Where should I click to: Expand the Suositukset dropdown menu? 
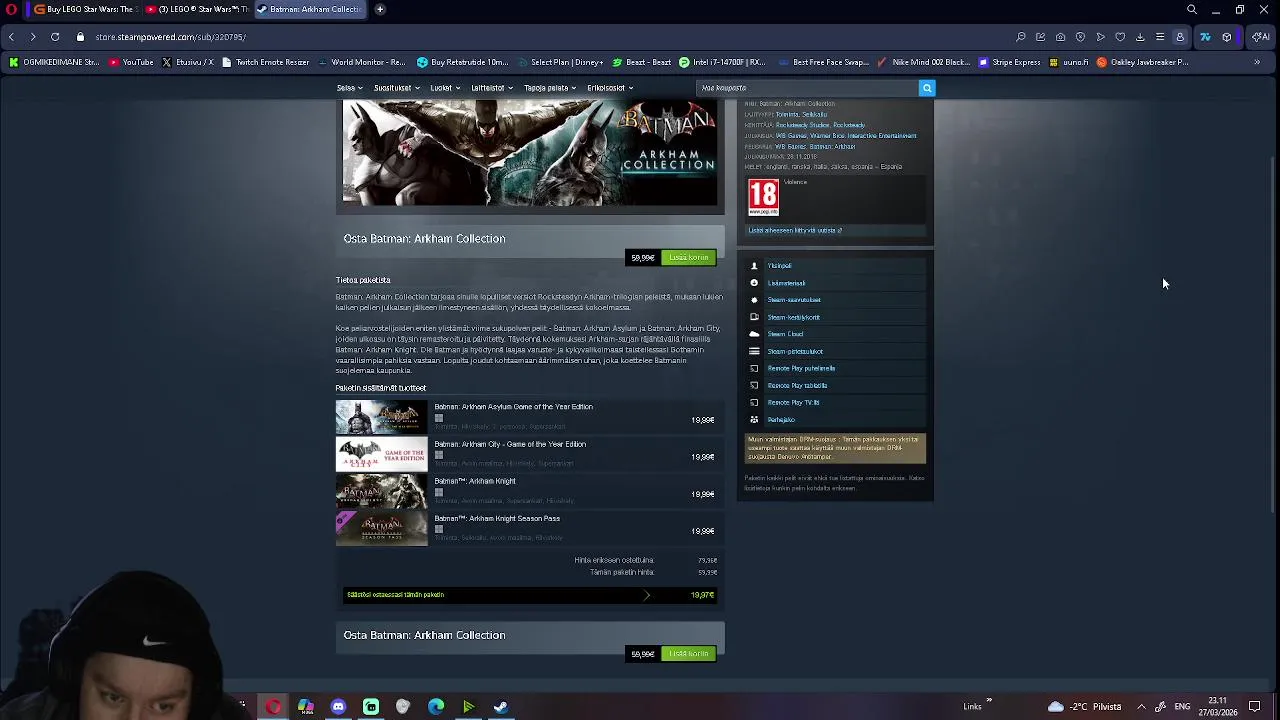[397, 88]
